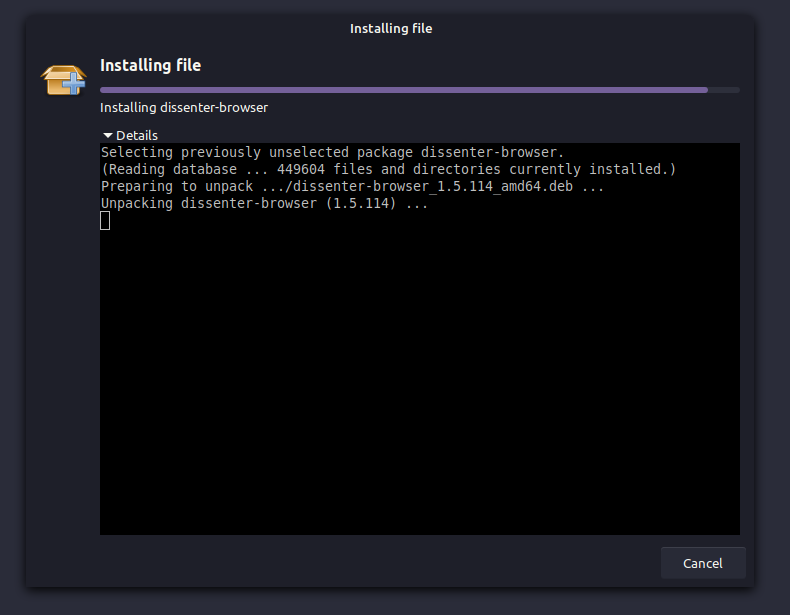790x615 pixels.
Task: Click the package install box icon
Action: pos(63,80)
